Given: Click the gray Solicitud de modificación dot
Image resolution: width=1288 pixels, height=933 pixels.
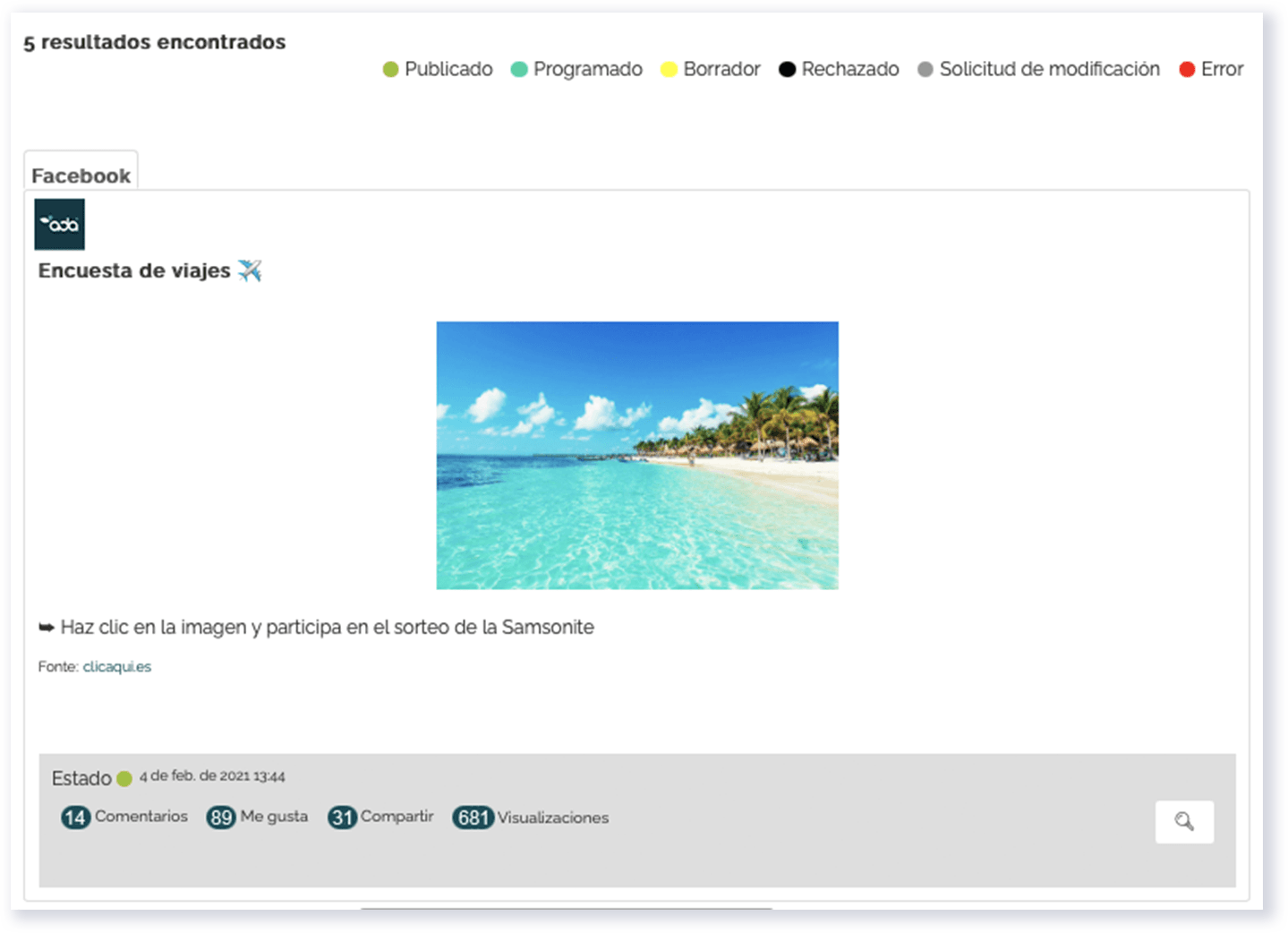Looking at the screenshot, I should click(x=925, y=69).
